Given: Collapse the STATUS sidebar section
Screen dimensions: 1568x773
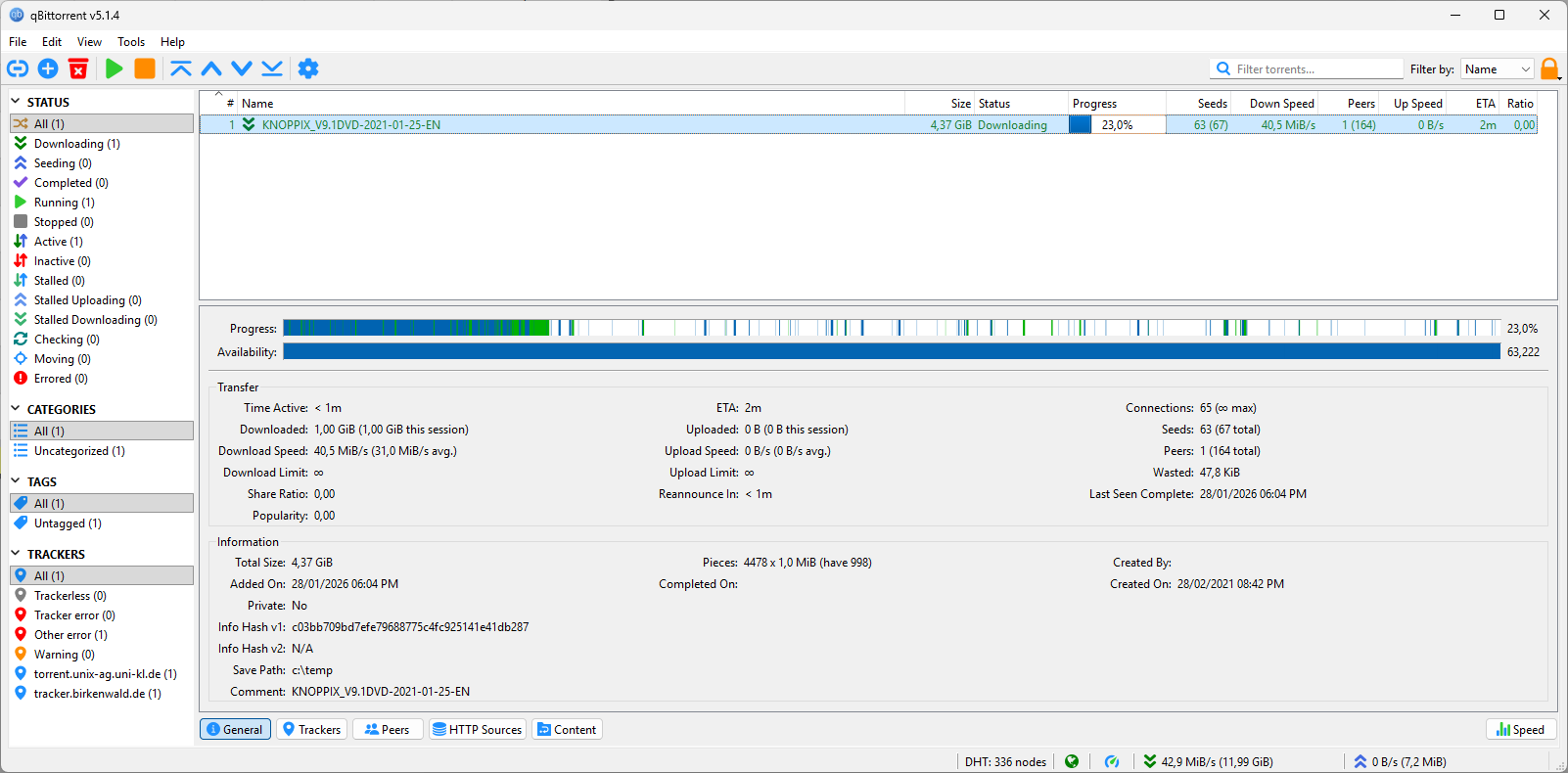Looking at the screenshot, I should click(x=16, y=102).
